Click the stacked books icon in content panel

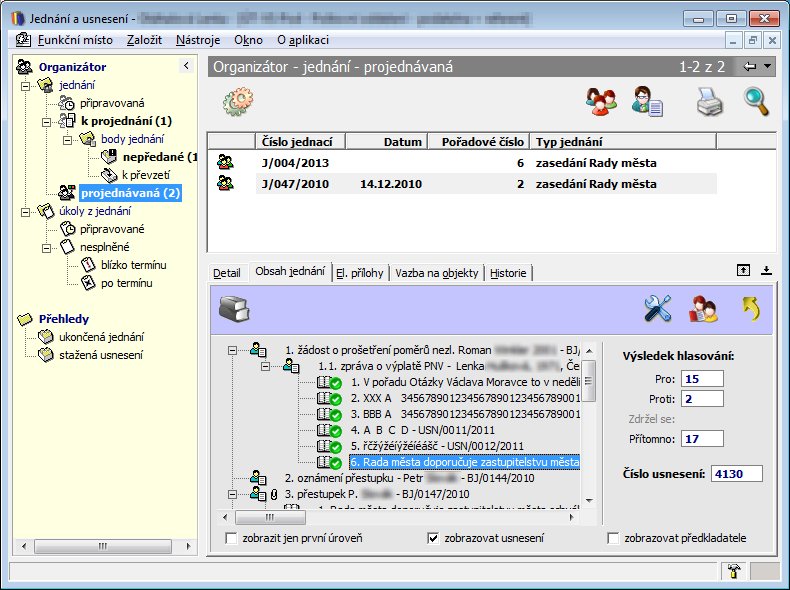click(x=234, y=309)
